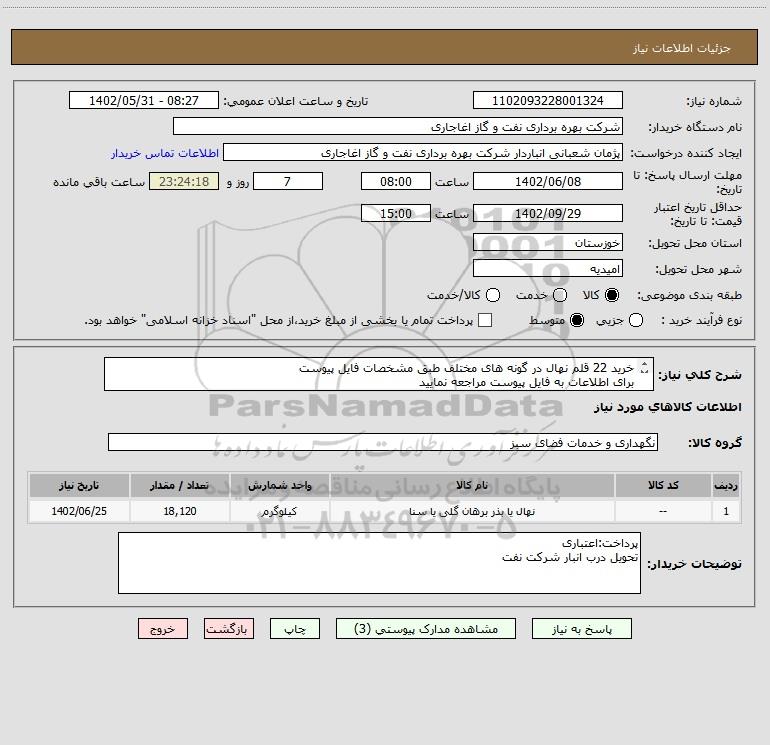Click the description box scroll arrows
The height and width of the screenshot is (745, 770).
(645, 368)
